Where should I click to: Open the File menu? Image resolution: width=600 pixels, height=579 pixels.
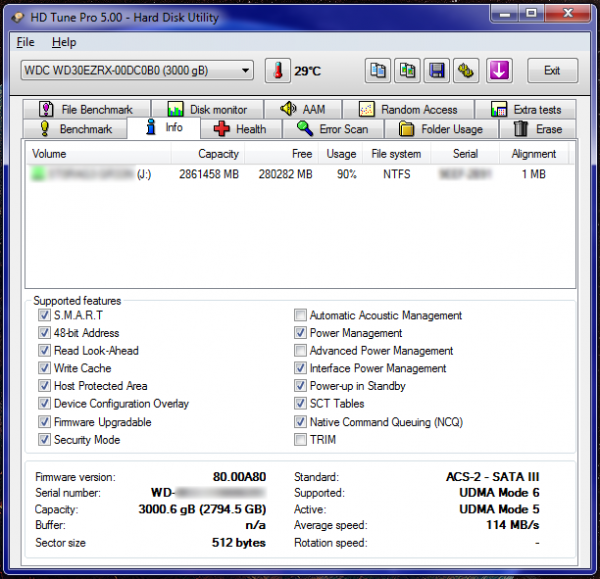(26, 42)
